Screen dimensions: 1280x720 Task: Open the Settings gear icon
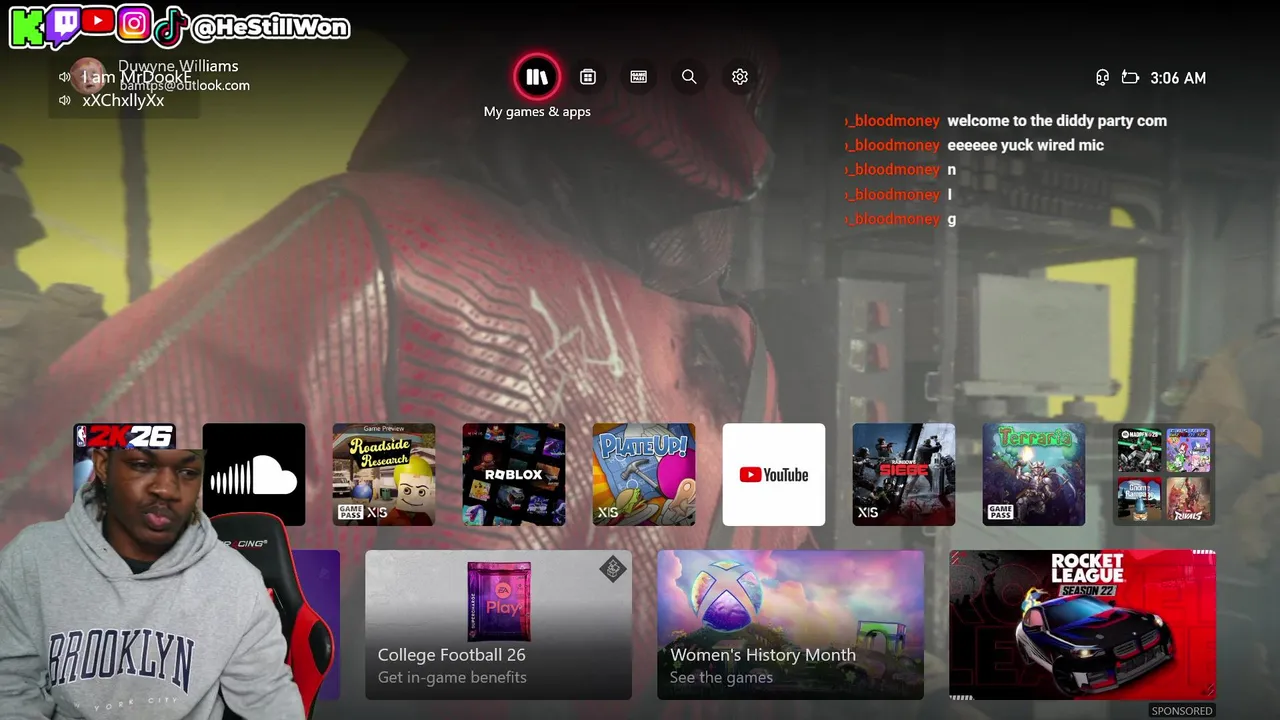pyautogui.click(x=740, y=77)
